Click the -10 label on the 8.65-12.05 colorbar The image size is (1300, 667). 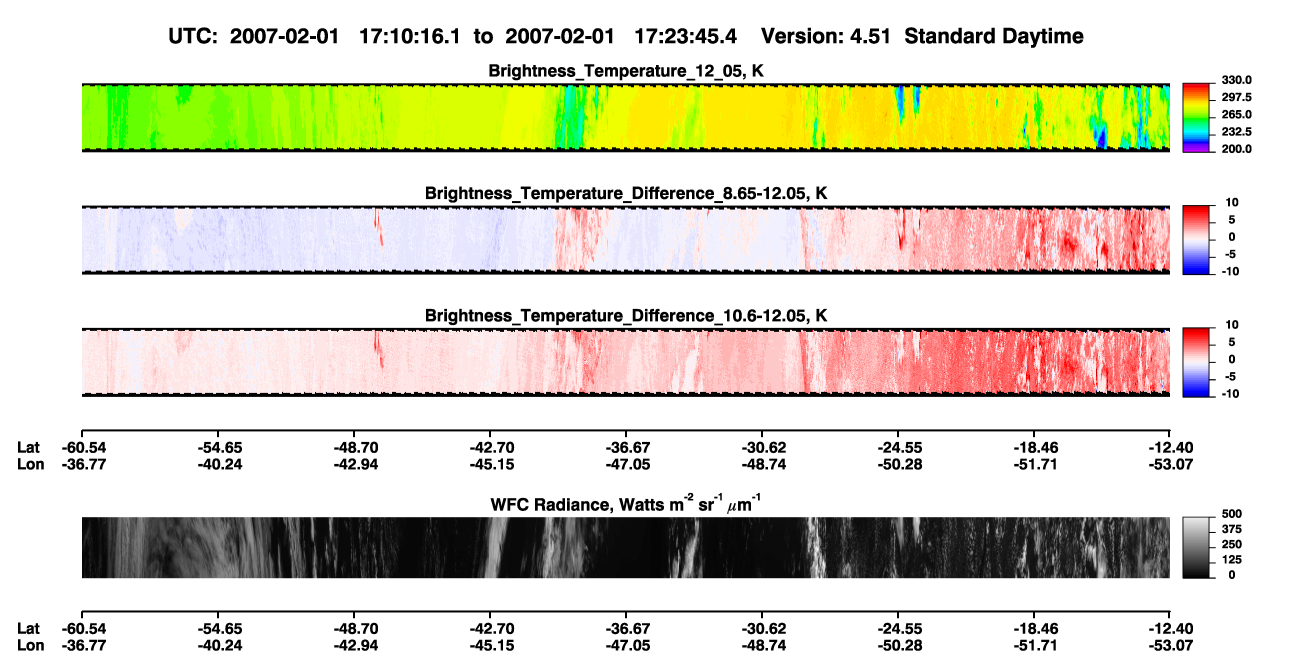coord(1229,271)
